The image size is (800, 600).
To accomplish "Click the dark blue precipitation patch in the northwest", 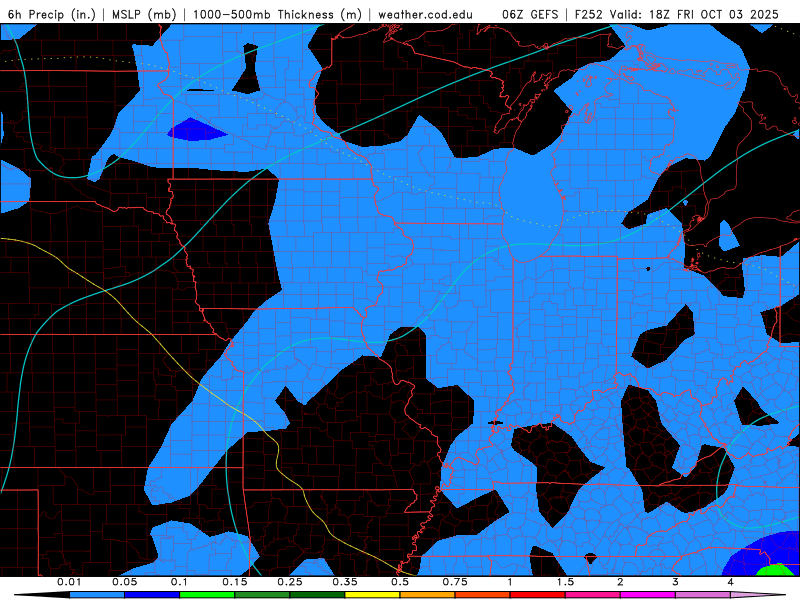I will tap(195, 130).
